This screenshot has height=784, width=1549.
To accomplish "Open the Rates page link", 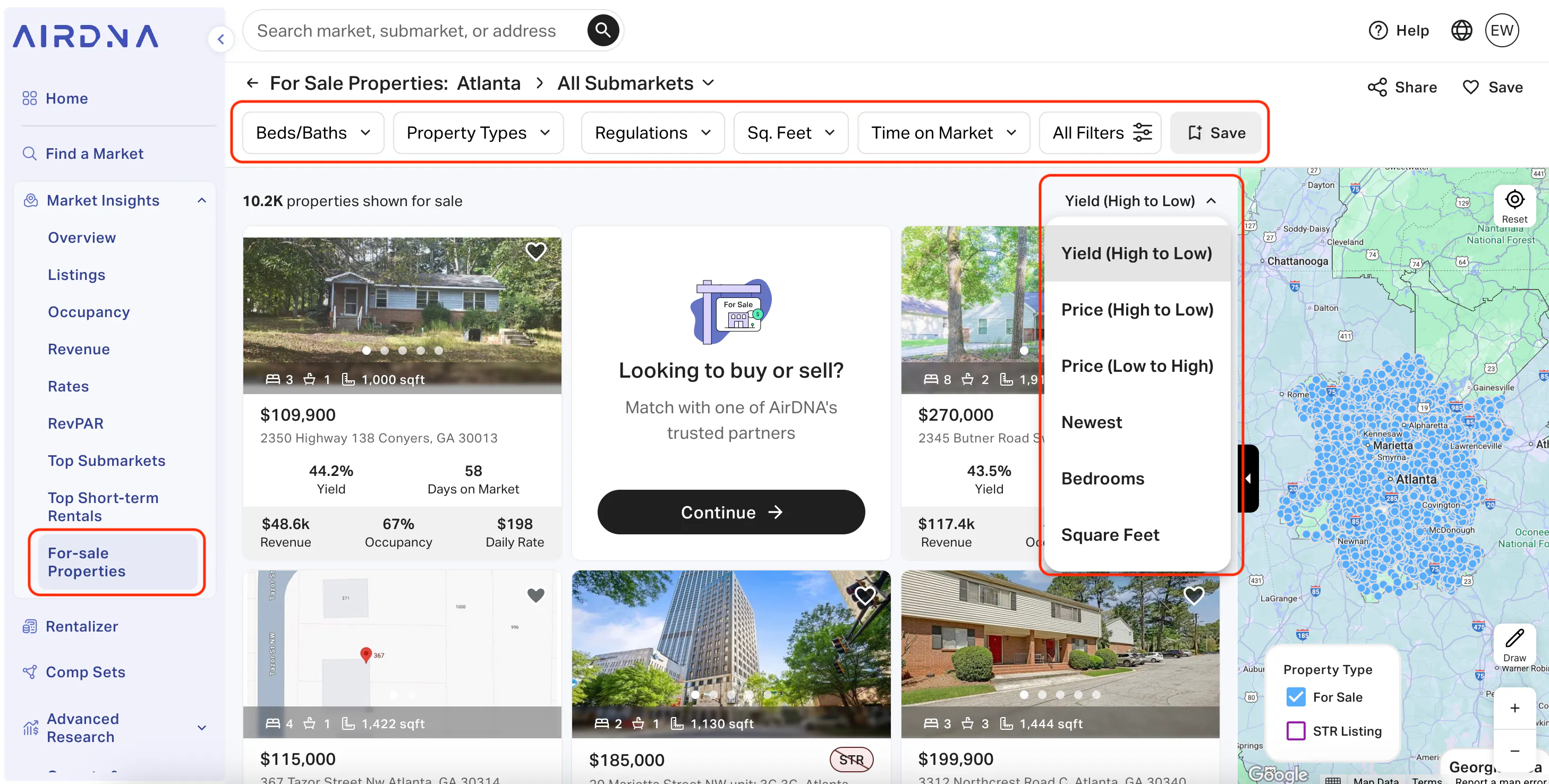I will coord(69,387).
